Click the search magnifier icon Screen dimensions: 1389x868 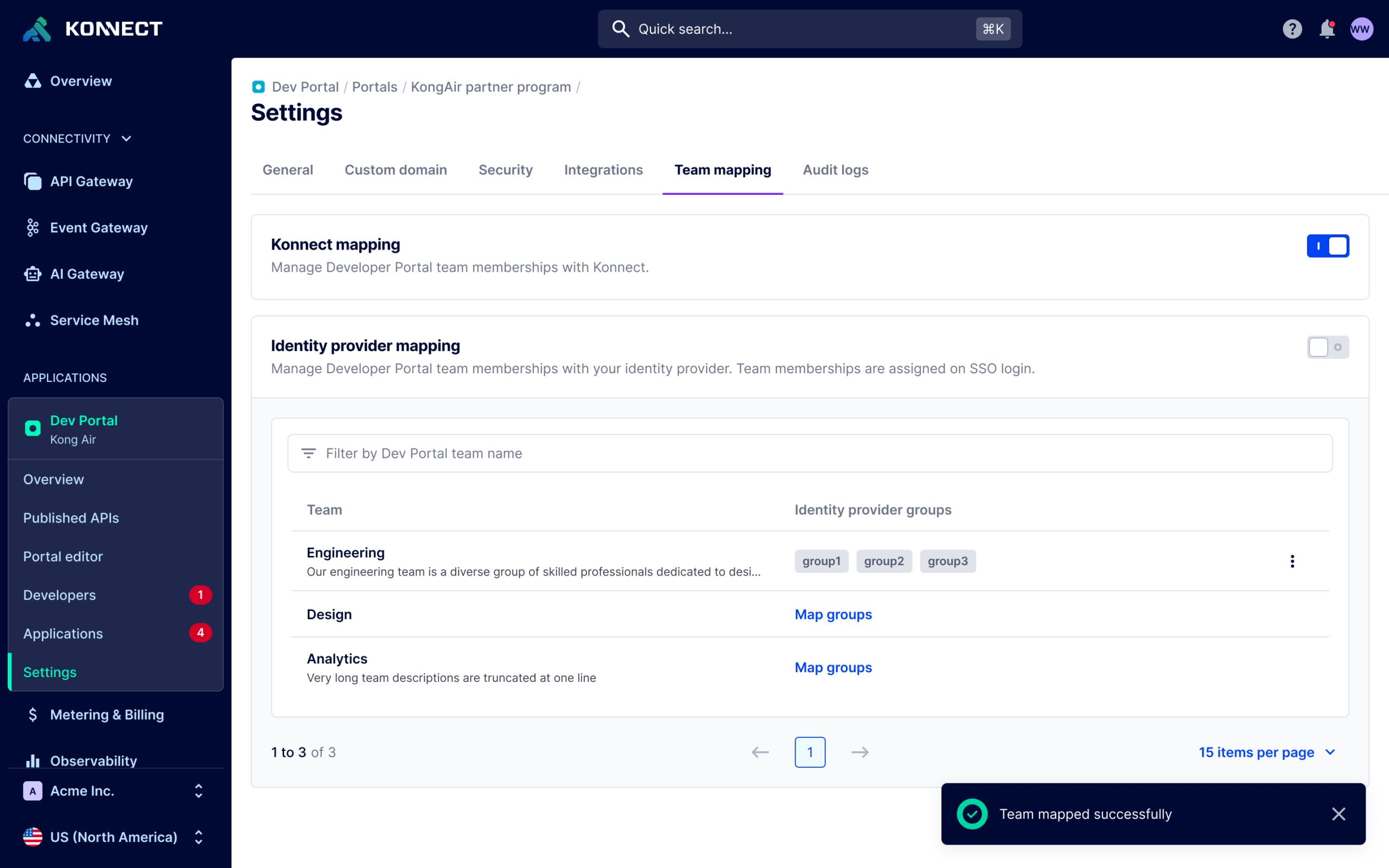tap(621, 29)
